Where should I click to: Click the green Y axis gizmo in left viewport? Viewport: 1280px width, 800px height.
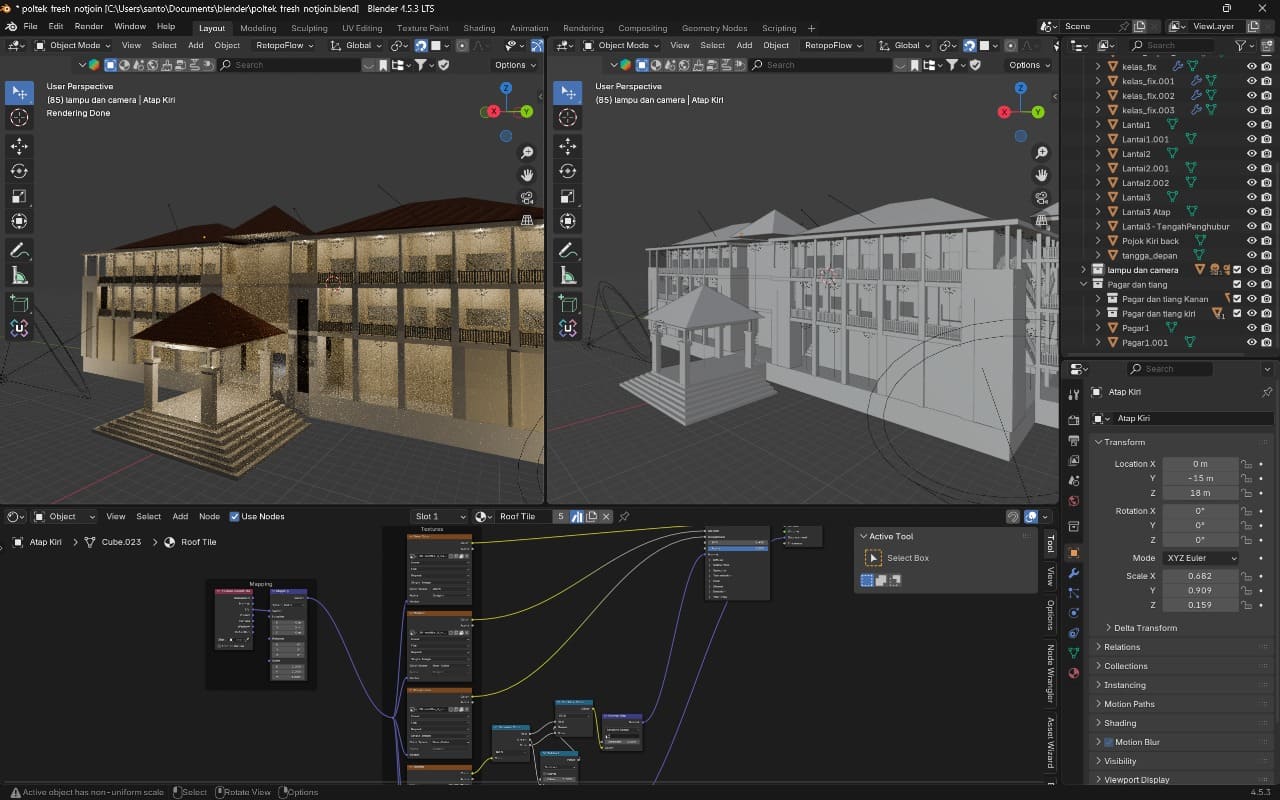tap(526, 112)
